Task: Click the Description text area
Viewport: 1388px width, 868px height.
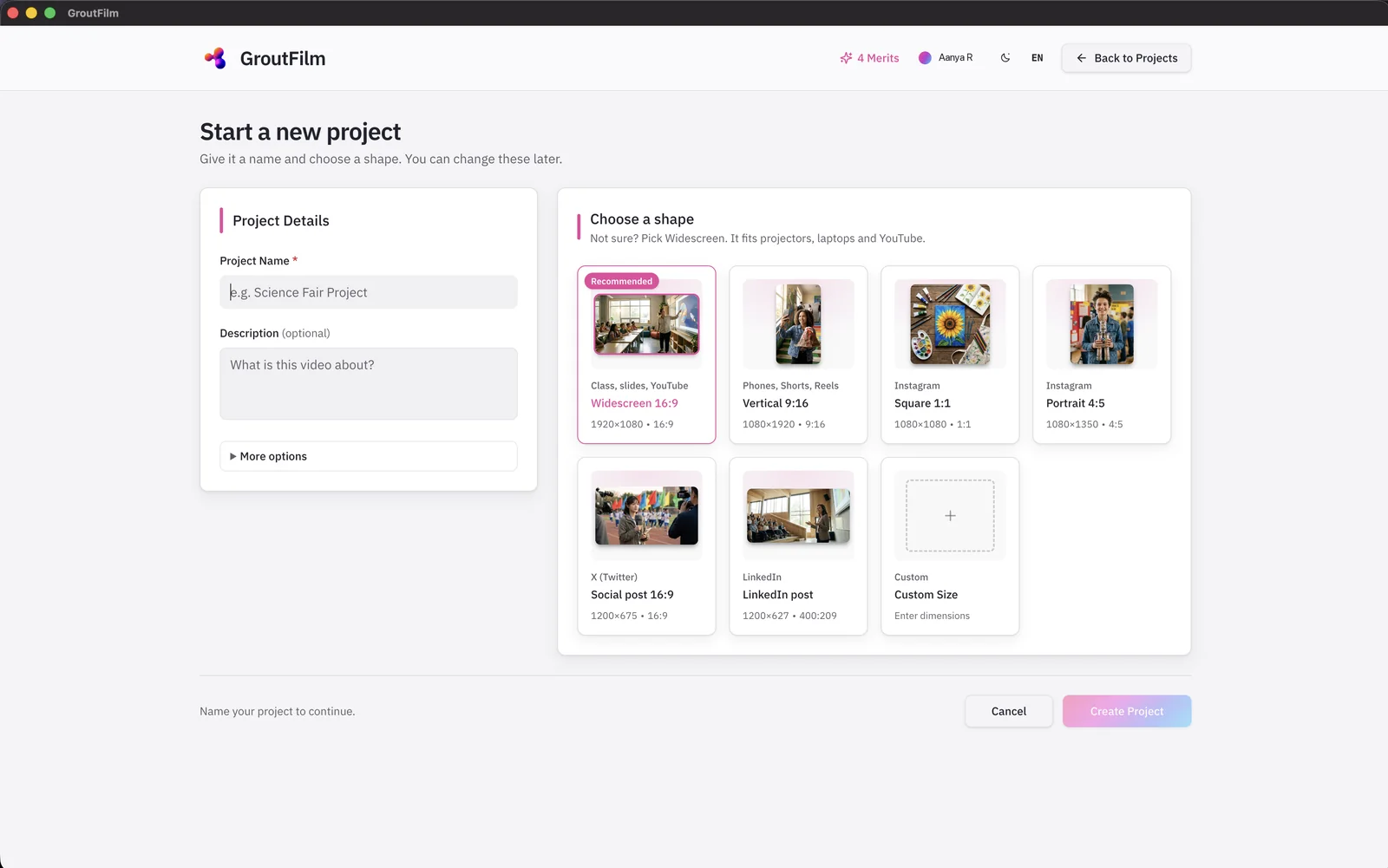Action: (369, 384)
